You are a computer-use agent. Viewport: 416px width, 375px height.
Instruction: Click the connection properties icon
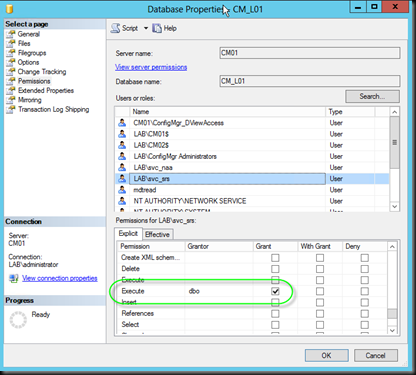[14, 278]
